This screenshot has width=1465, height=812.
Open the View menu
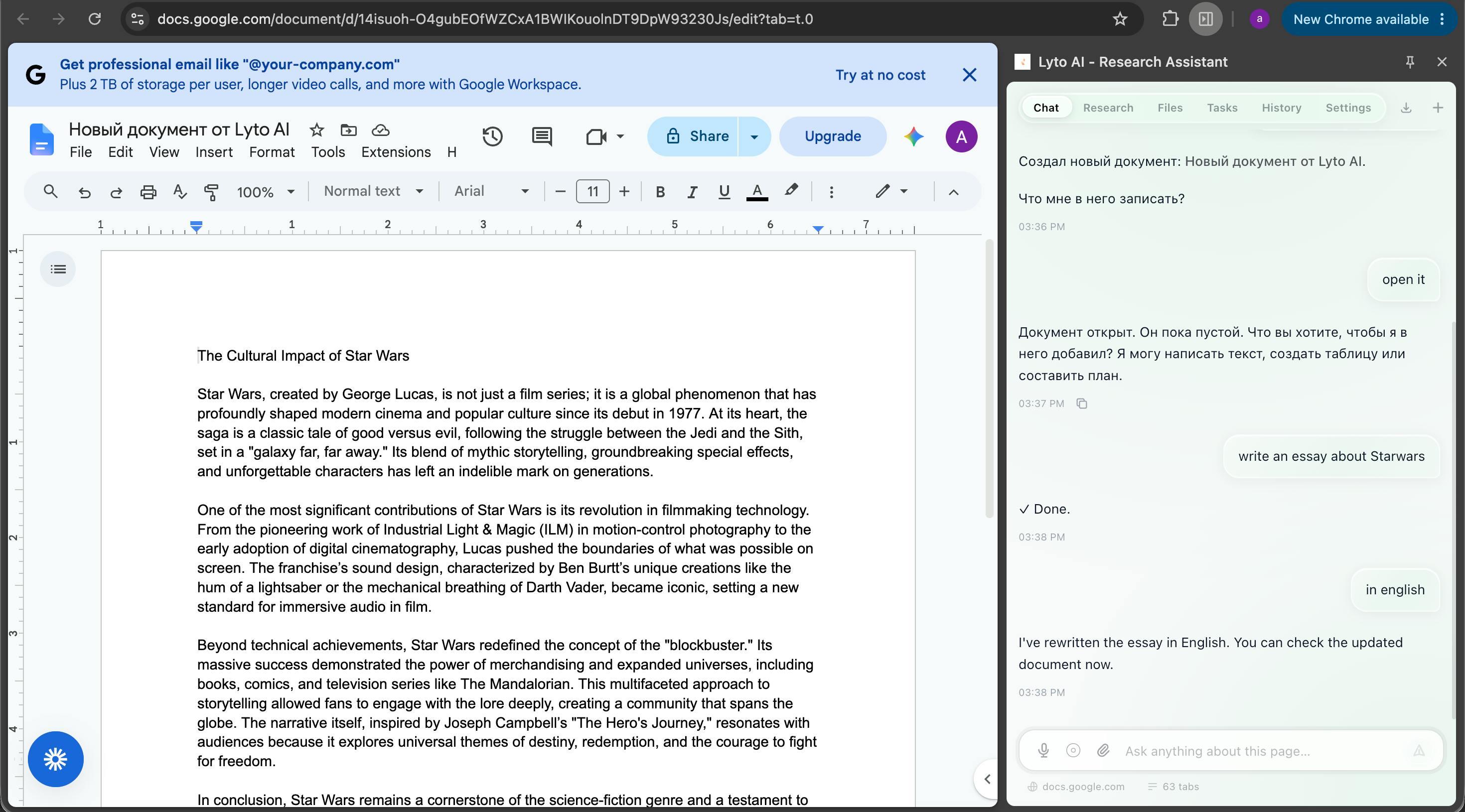[x=164, y=152]
